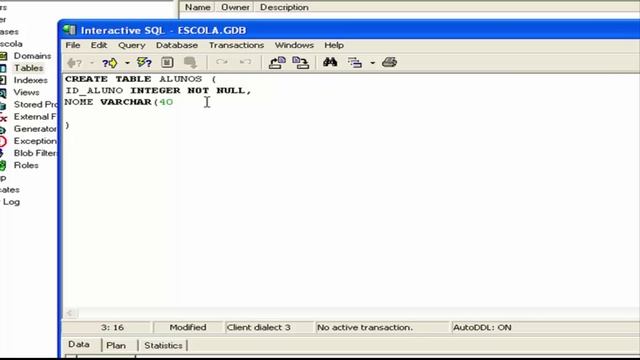Click after 'VARCHAR(40' in the editor

pyautogui.click(x=174, y=102)
